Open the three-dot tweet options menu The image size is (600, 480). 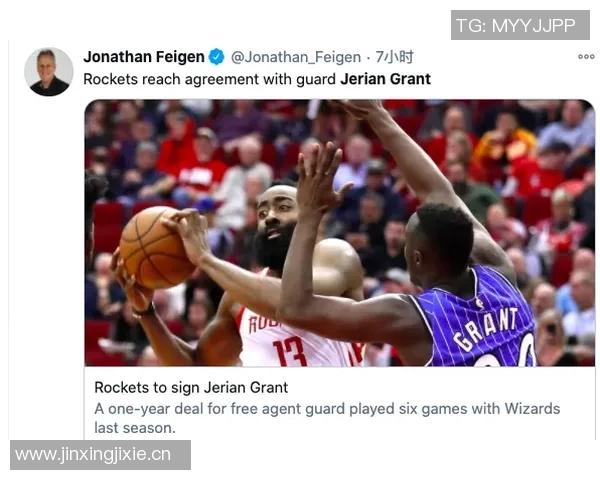pyautogui.click(x=586, y=57)
